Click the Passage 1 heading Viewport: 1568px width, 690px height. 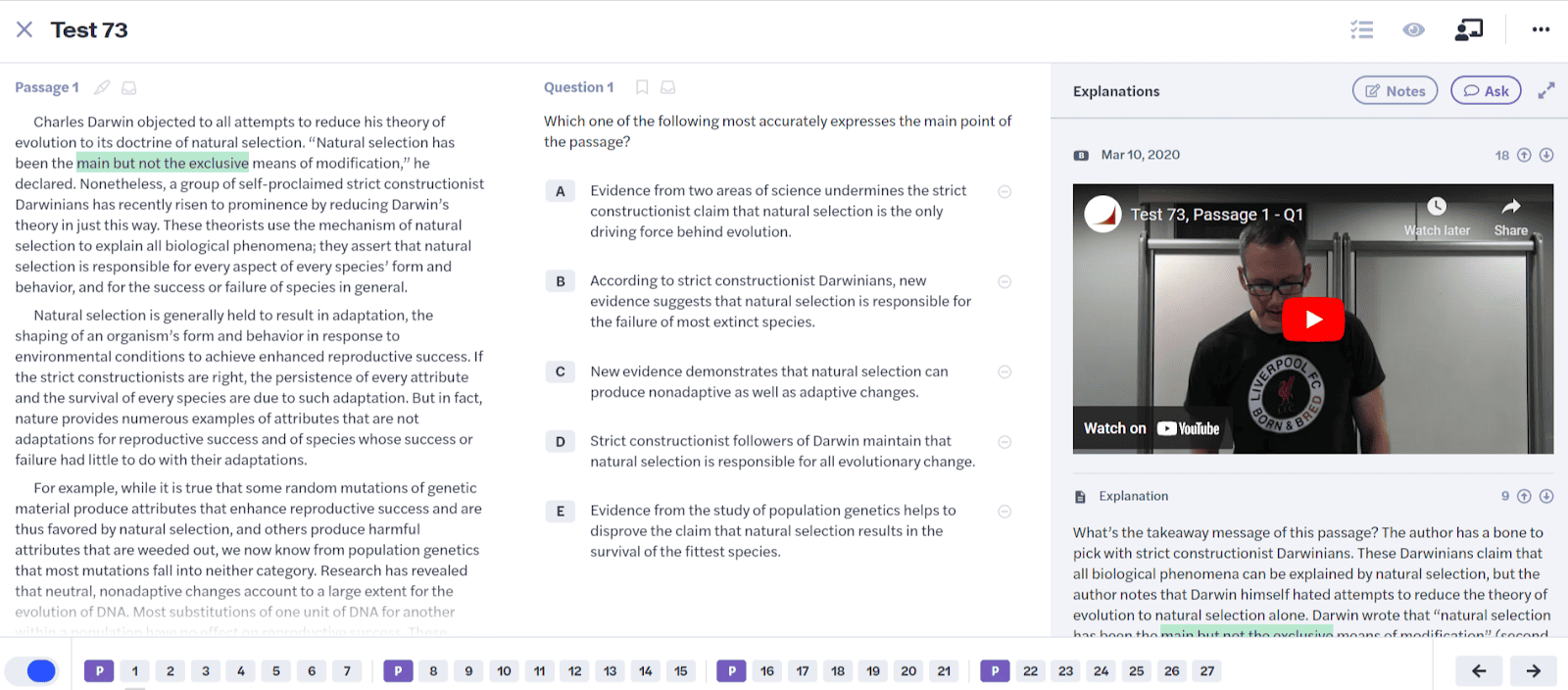[47, 87]
